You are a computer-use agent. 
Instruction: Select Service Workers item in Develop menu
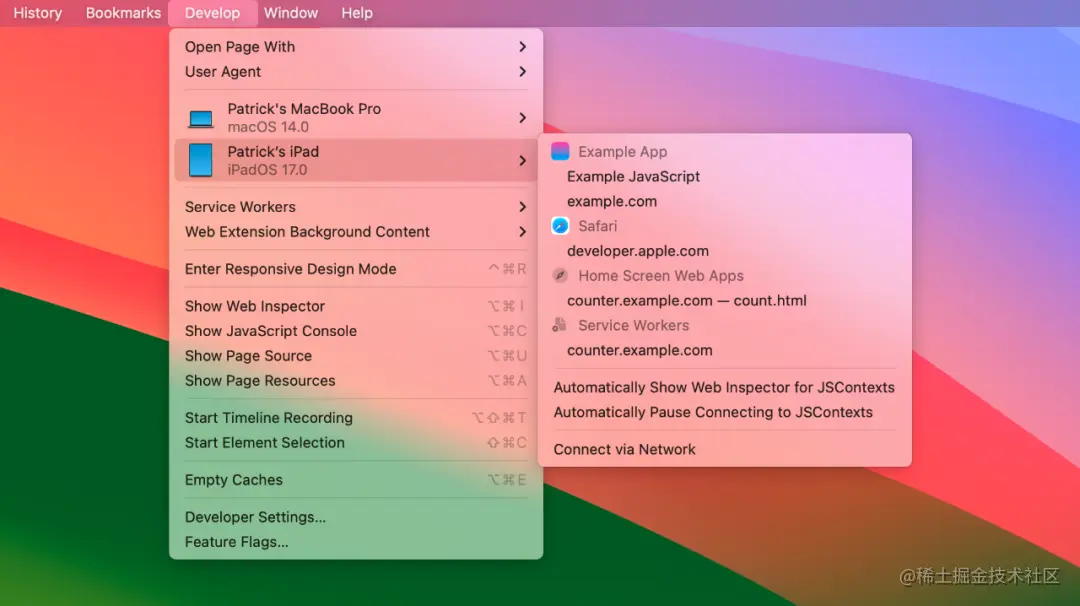355,207
